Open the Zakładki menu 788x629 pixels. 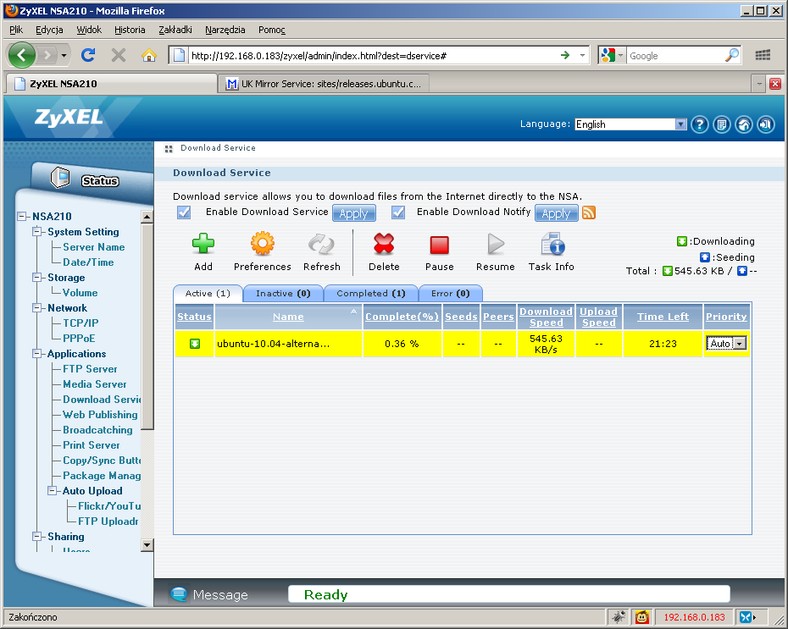(176, 30)
